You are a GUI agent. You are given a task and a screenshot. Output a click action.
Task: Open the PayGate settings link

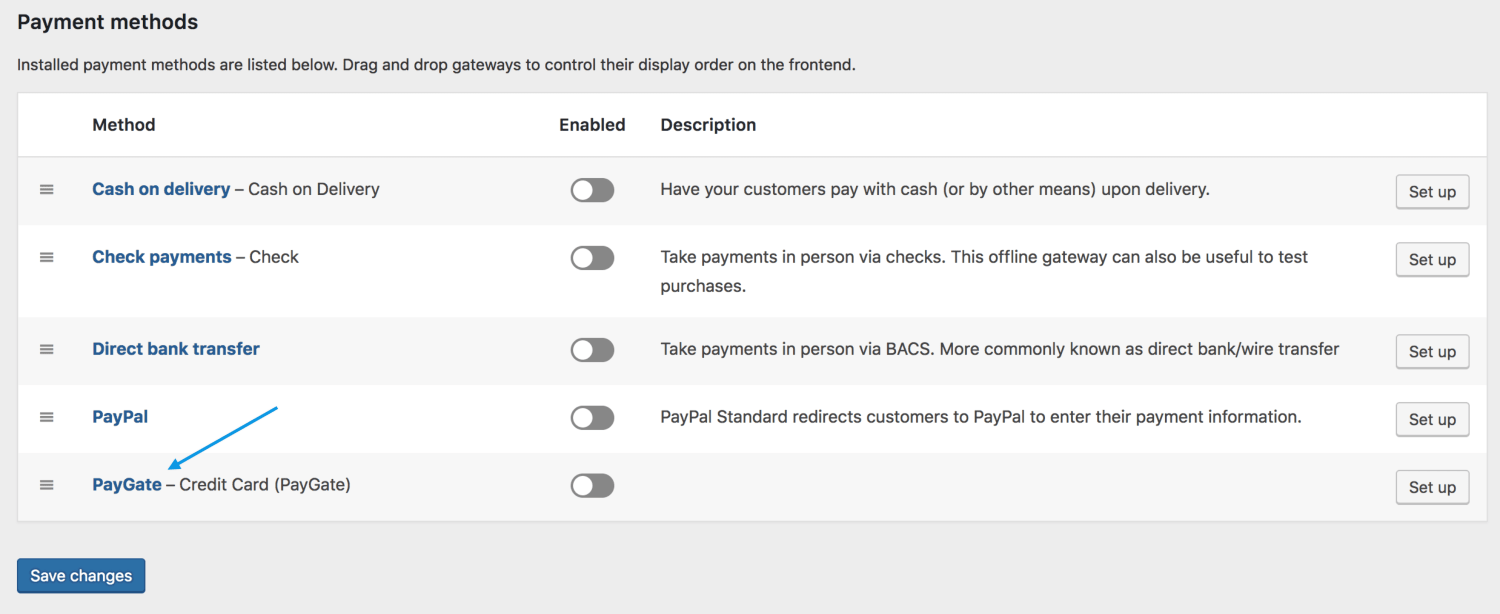click(126, 484)
